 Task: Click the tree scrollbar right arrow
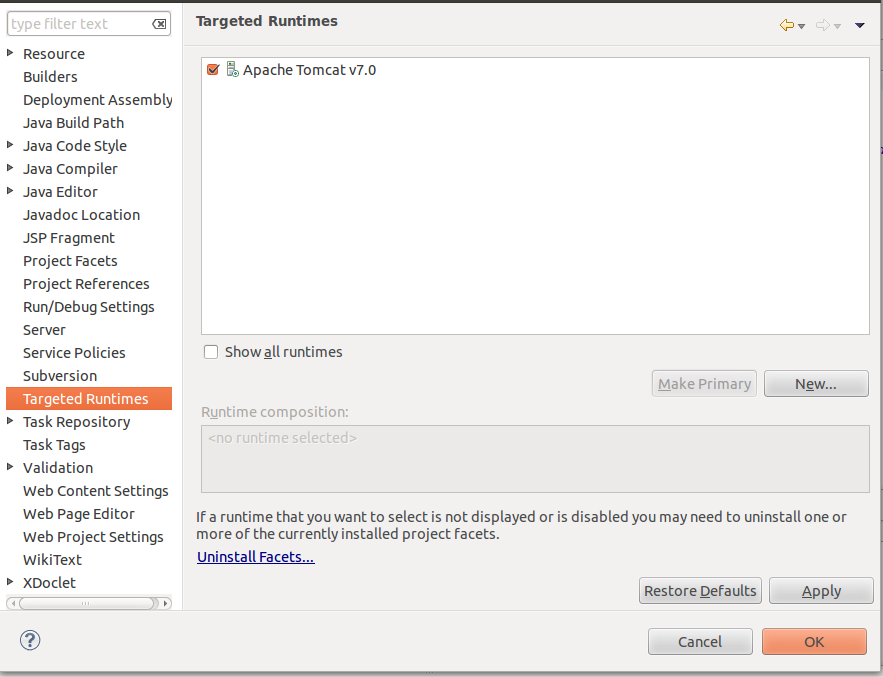pos(165,603)
